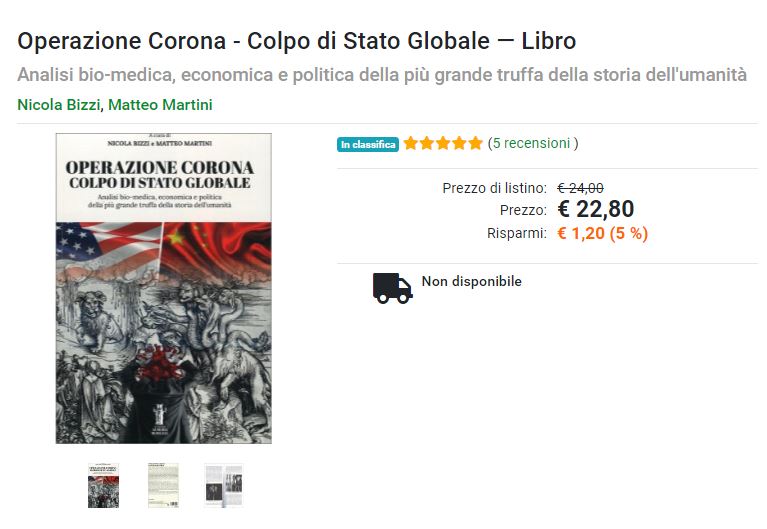This screenshot has width=767, height=529.
Task: Click the third rating star
Action: (443, 143)
